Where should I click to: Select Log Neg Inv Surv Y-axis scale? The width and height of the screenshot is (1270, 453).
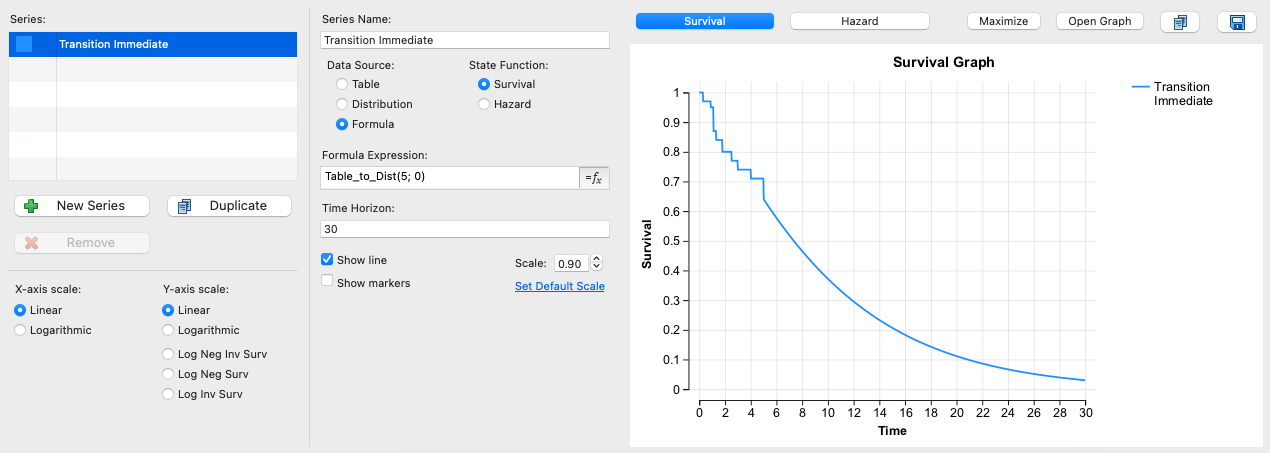coord(169,354)
